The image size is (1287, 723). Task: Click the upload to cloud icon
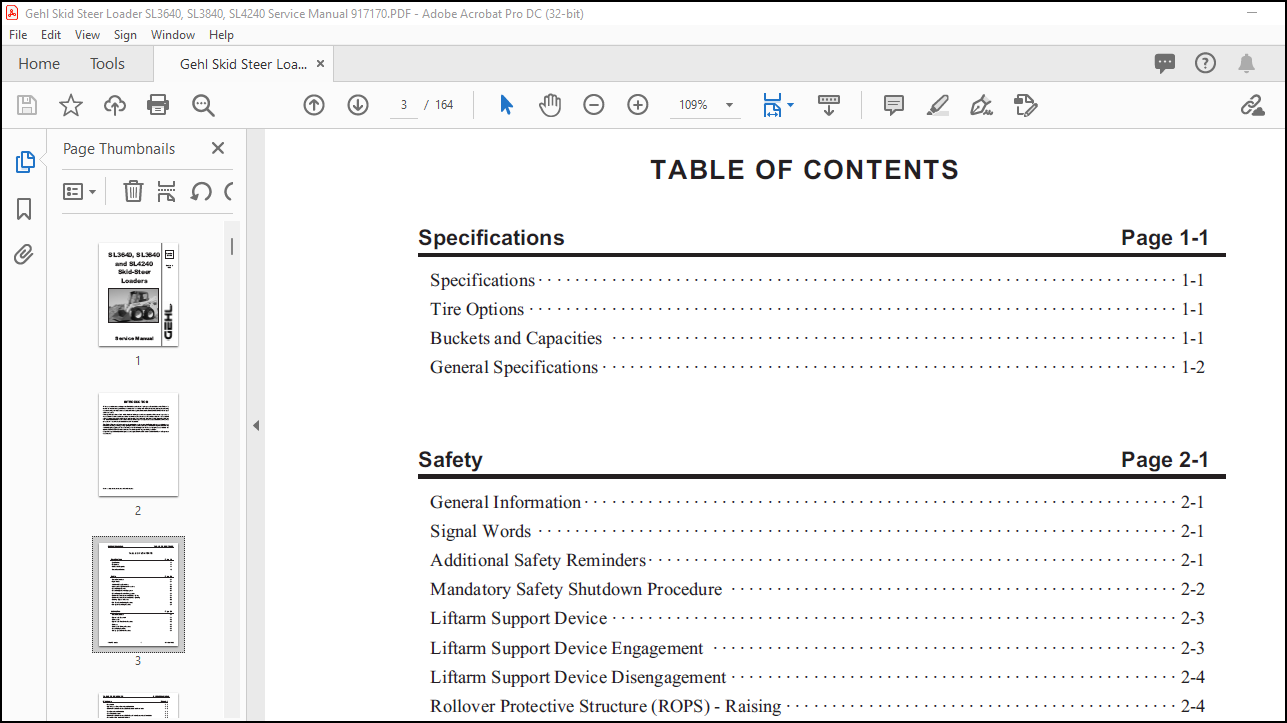[x=115, y=105]
